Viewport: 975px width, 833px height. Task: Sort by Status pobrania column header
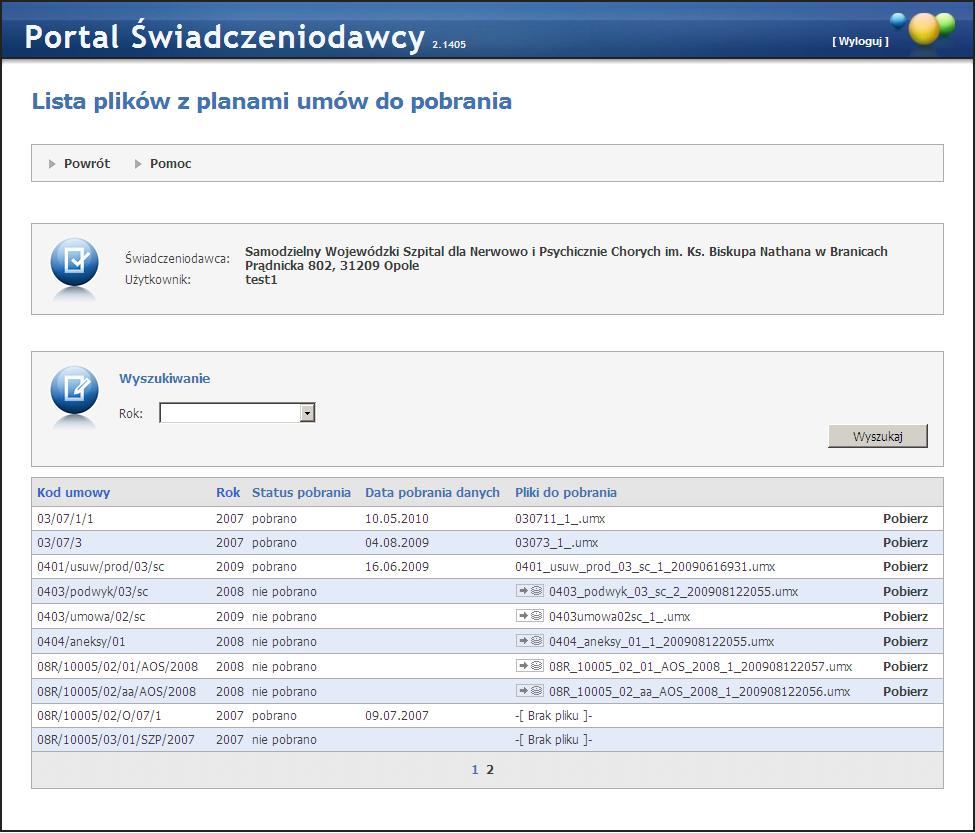pos(301,492)
